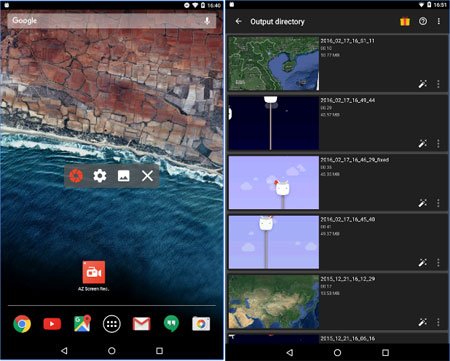Open the three-dot menu for 2016_02_17_16_49_44
The height and width of the screenshot is (361, 450).
[438, 144]
